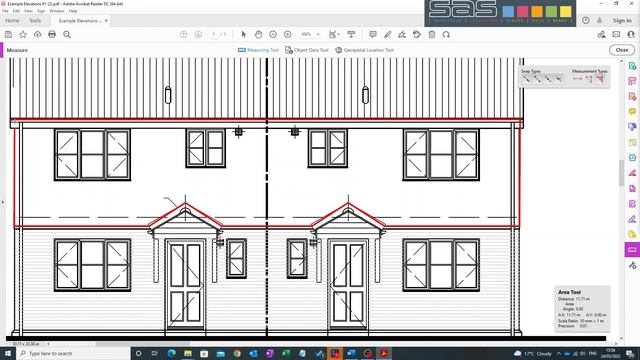Toggle third Snap Types option
640x360 pixels.
pyautogui.click(x=548, y=79)
